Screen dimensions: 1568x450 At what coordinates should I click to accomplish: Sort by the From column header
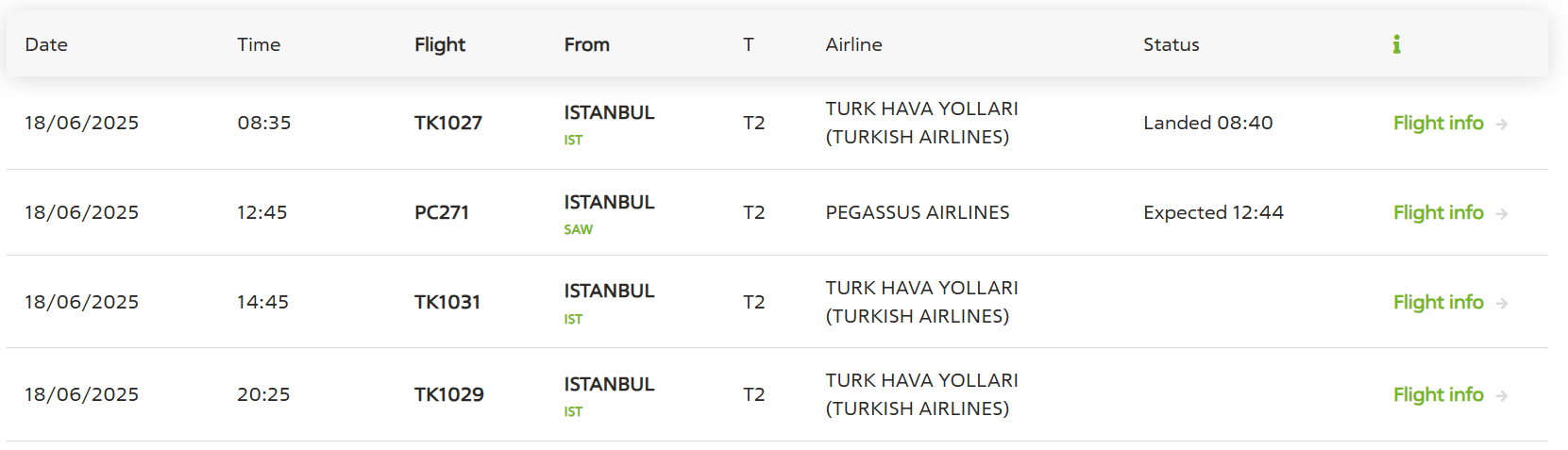[586, 44]
